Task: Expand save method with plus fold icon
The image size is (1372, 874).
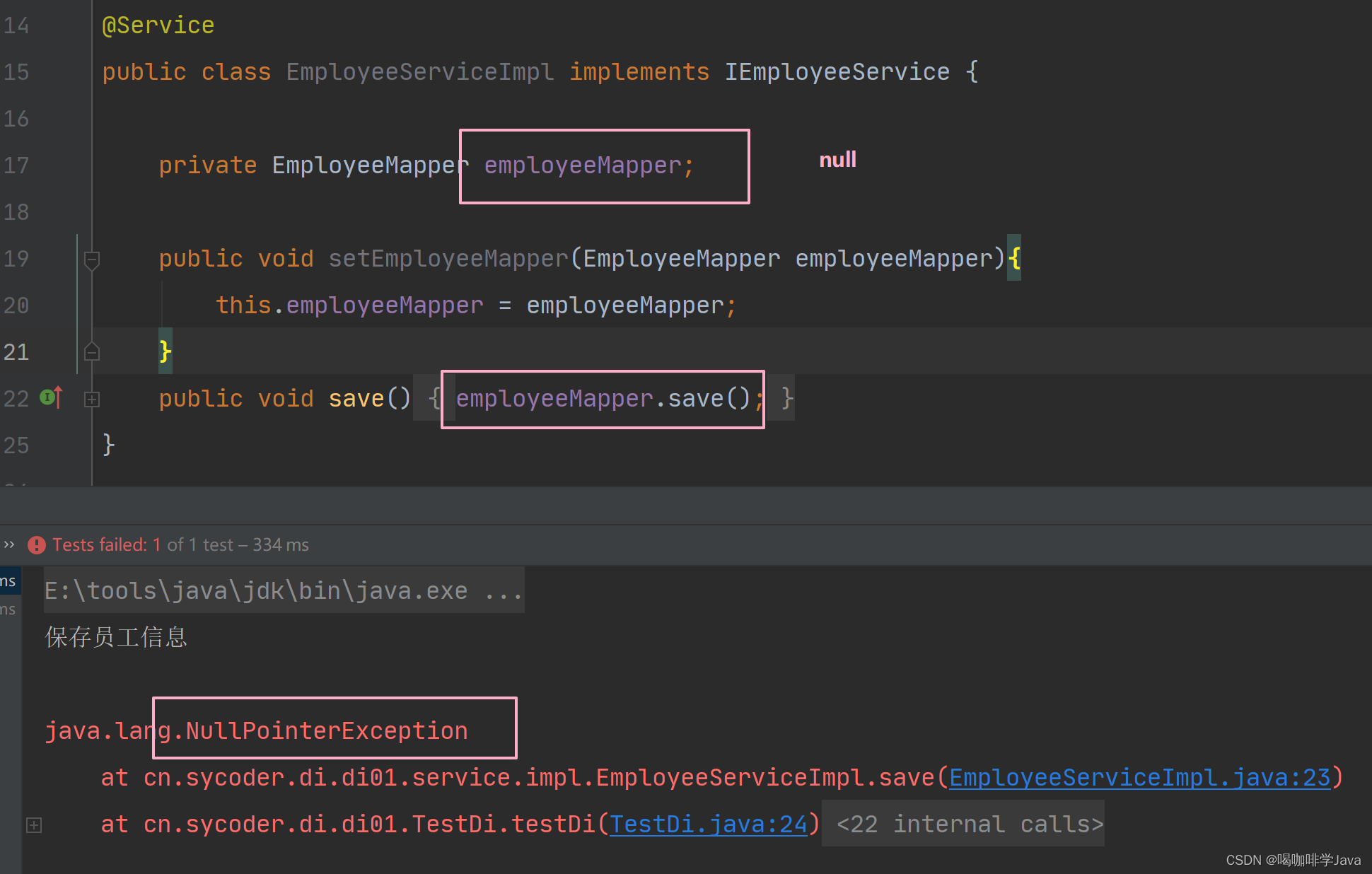Action: click(91, 399)
